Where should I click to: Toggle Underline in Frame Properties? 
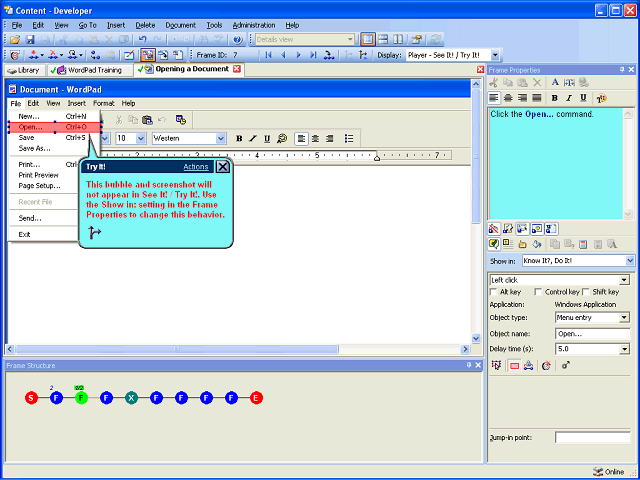pyautogui.click(x=583, y=98)
